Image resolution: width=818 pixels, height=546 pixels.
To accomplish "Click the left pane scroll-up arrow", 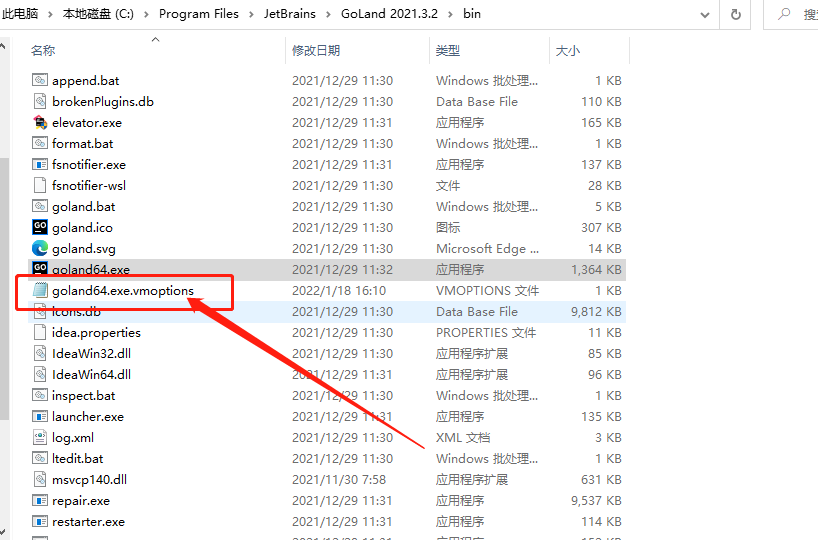I will tap(3, 46).
